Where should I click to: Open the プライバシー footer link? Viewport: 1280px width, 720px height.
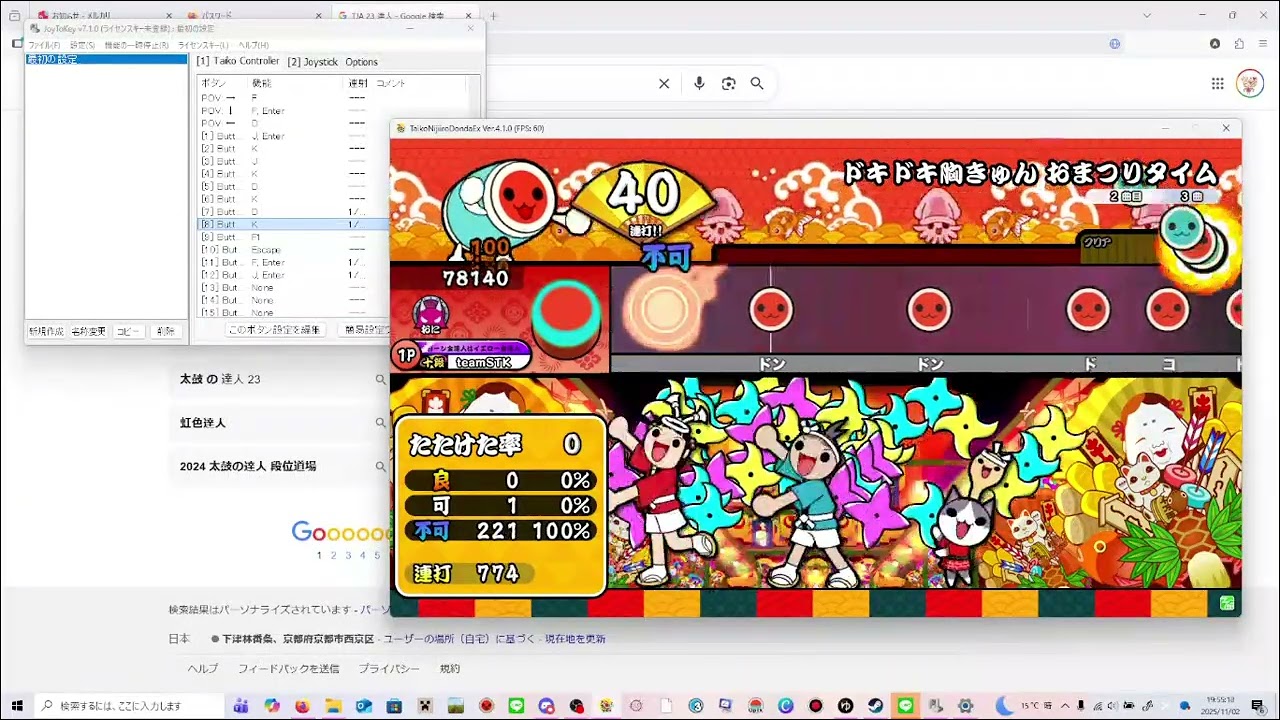click(x=389, y=669)
